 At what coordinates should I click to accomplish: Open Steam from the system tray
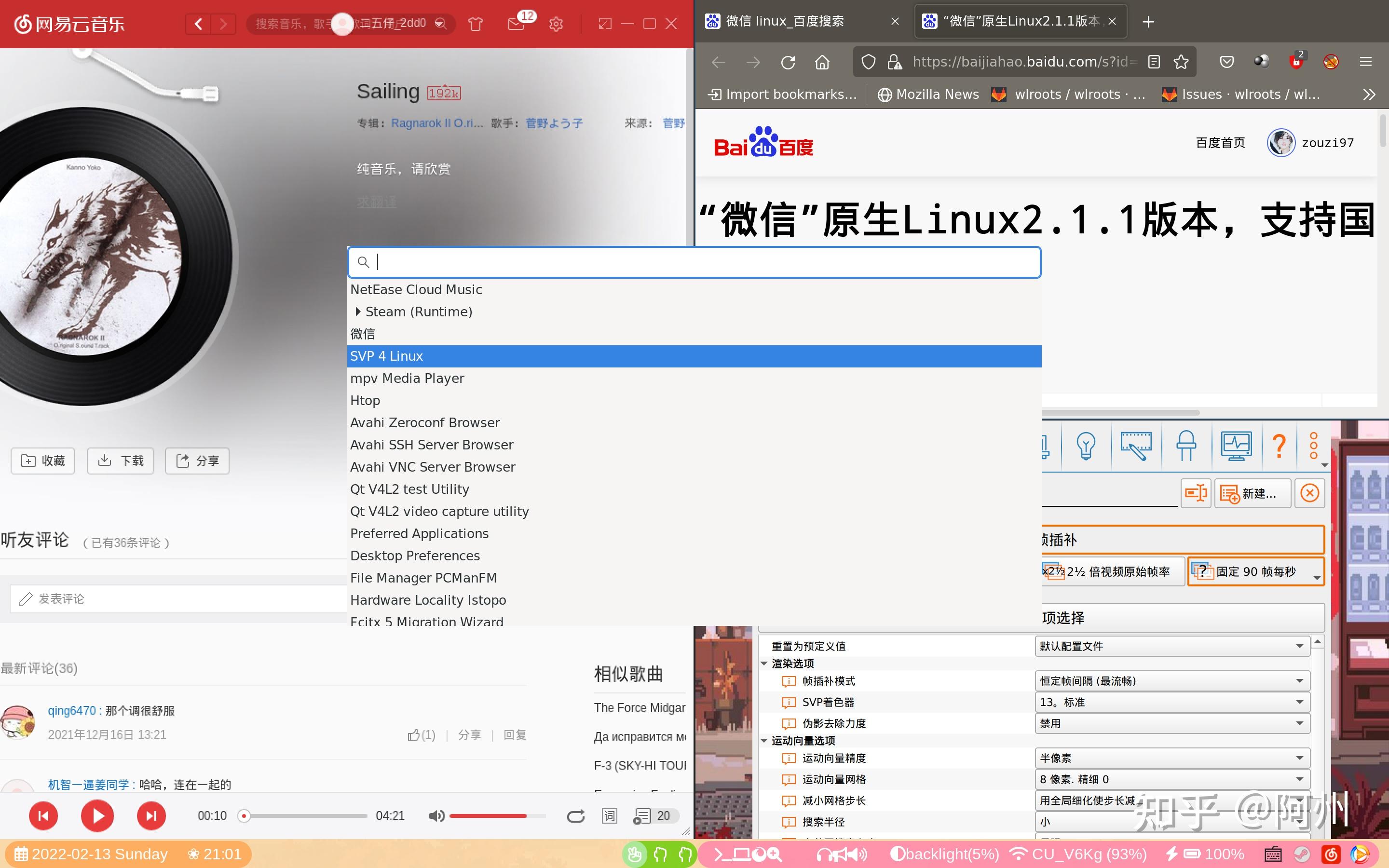1303,854
